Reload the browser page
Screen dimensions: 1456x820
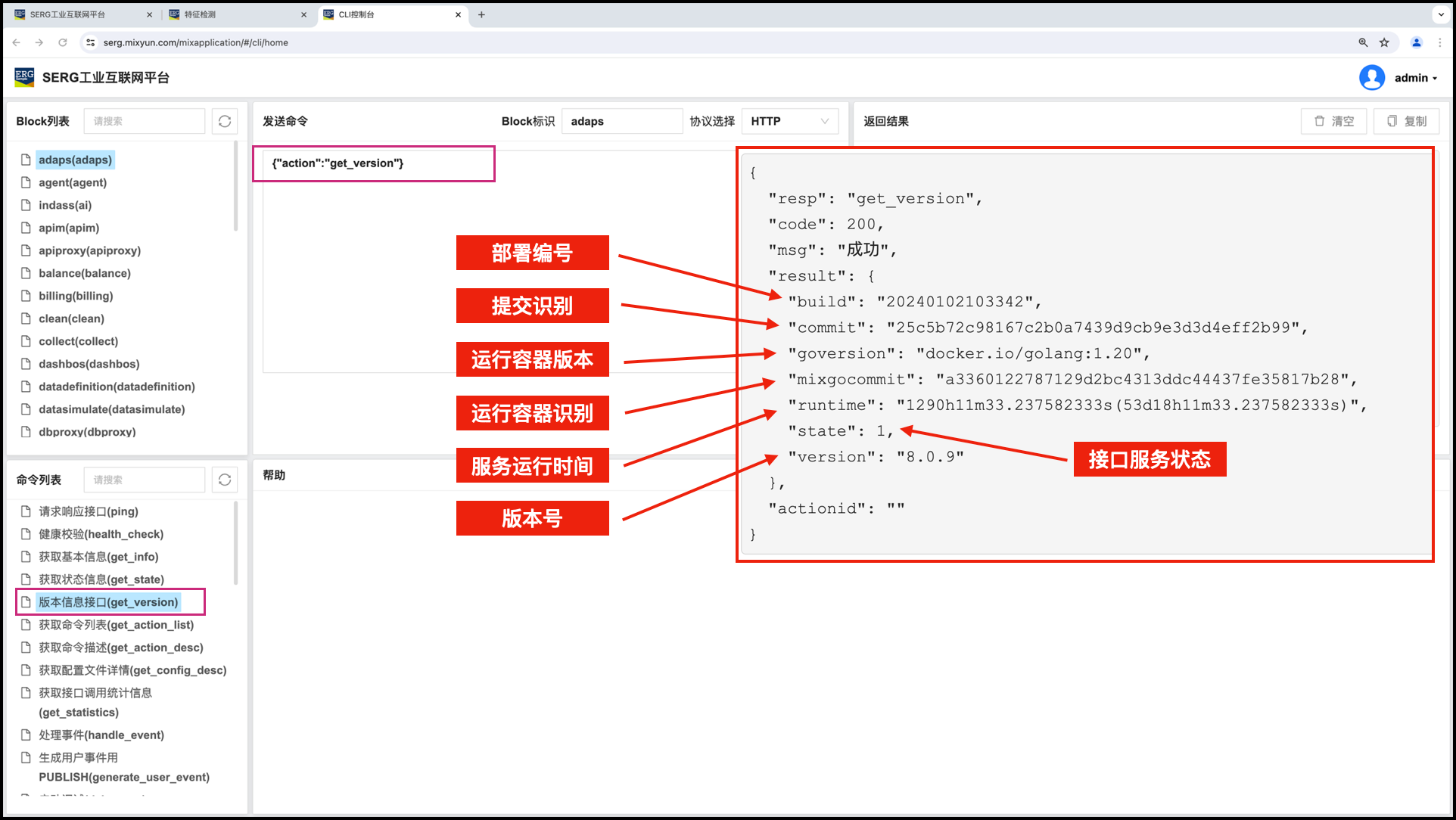(63, 42)
